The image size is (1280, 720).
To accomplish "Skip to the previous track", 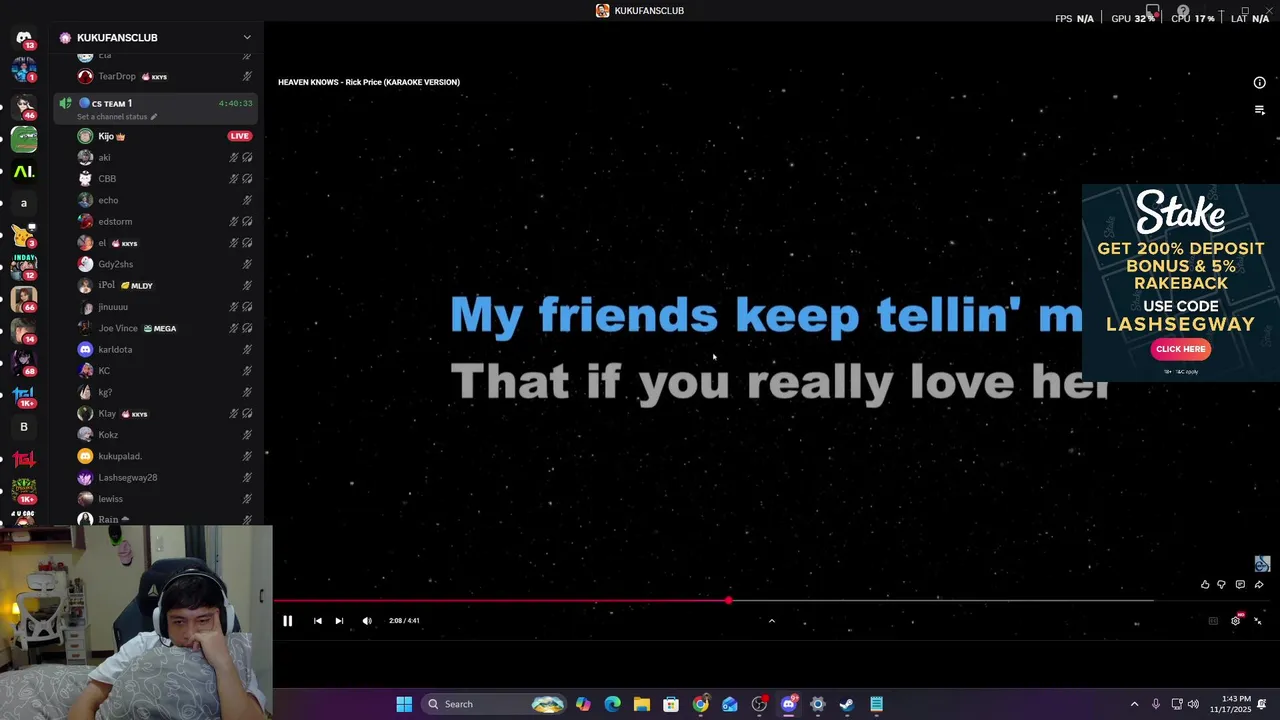I will pos(318,621).
